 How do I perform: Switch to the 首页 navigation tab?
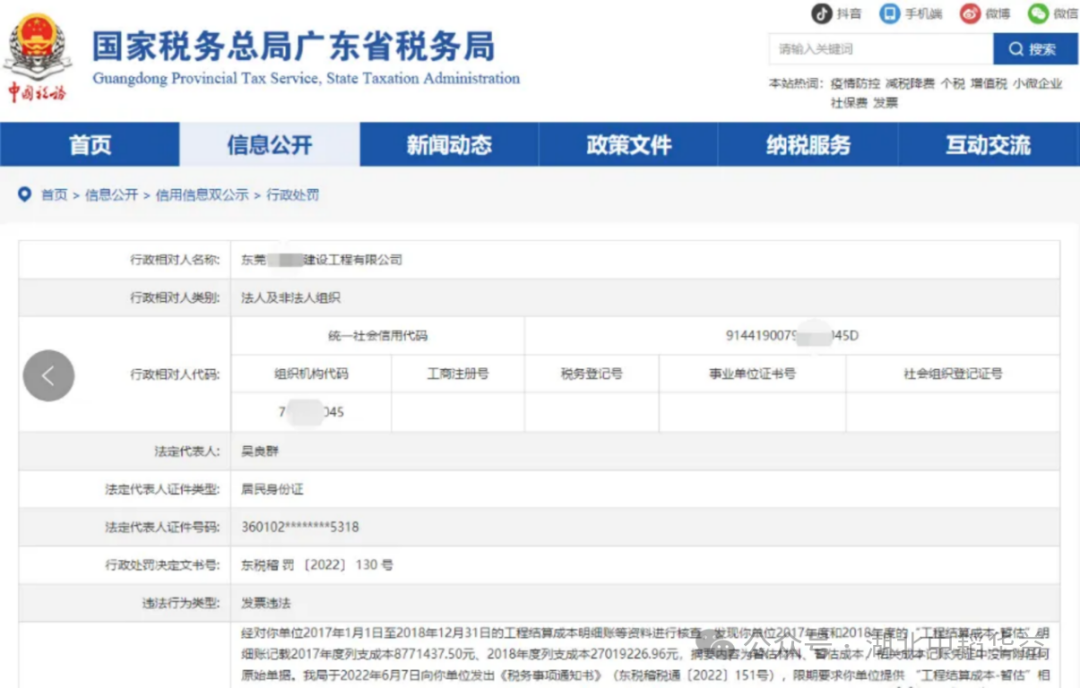click(x=89, y=144)
